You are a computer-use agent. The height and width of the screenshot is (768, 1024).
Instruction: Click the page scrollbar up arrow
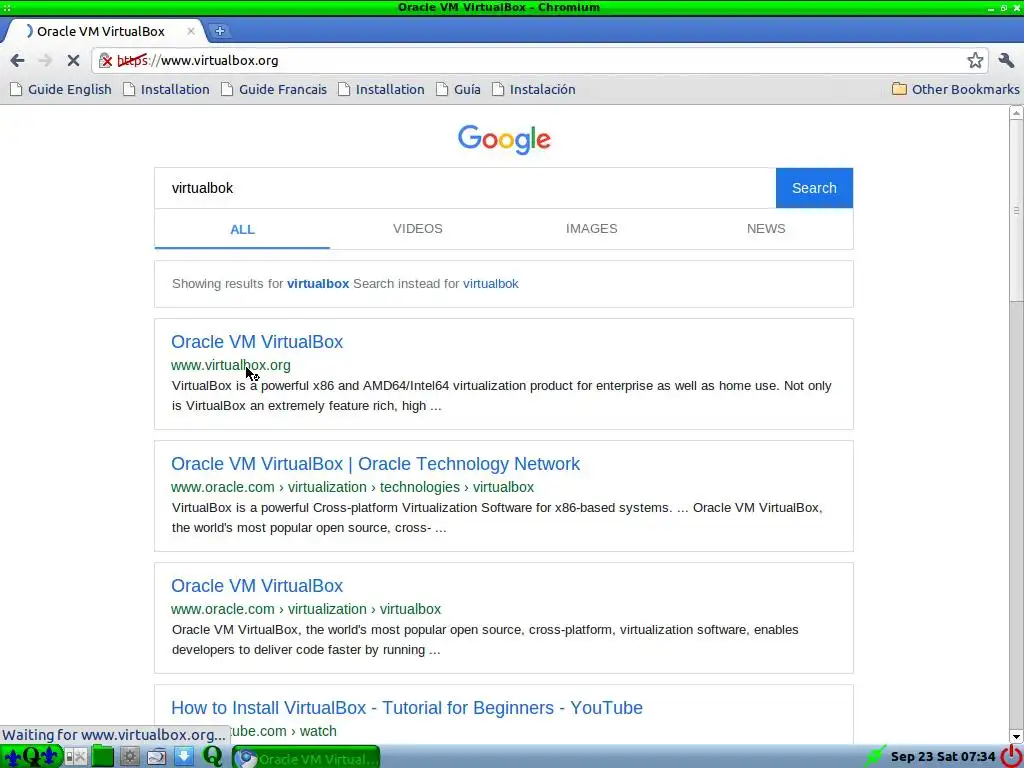(x=1016, y=112)
